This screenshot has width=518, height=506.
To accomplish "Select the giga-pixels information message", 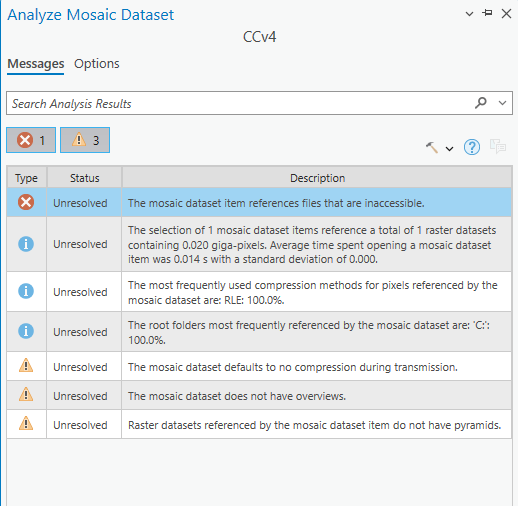I will (x=259, y=244).
